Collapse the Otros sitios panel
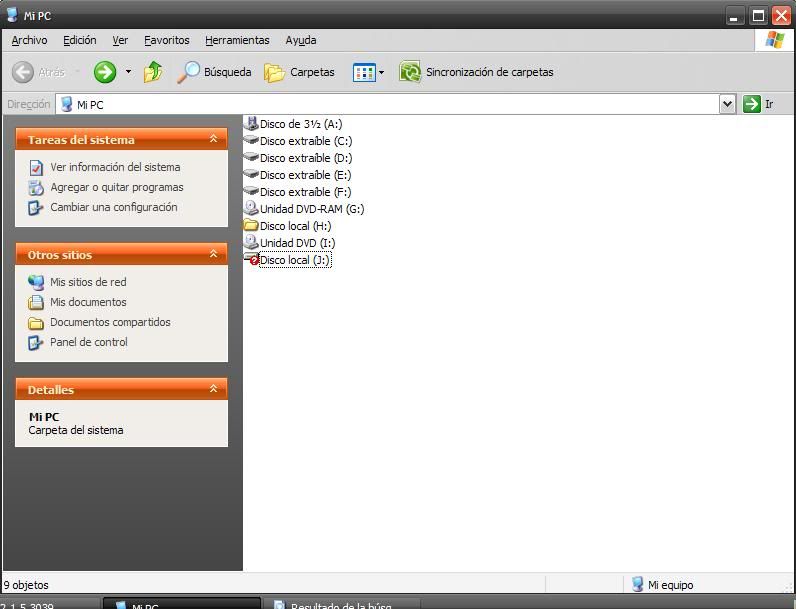Image resolution: width=796 pixels, height=609 pixels. click(x=214, y=253)
